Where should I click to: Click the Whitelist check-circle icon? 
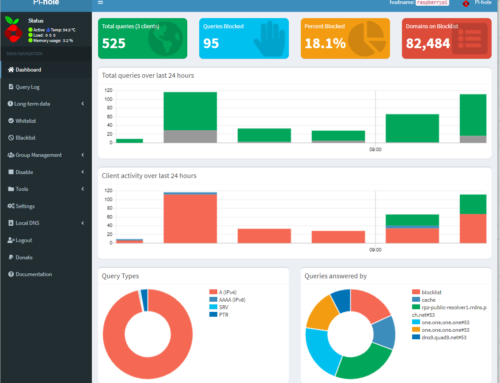click(11, 121)
